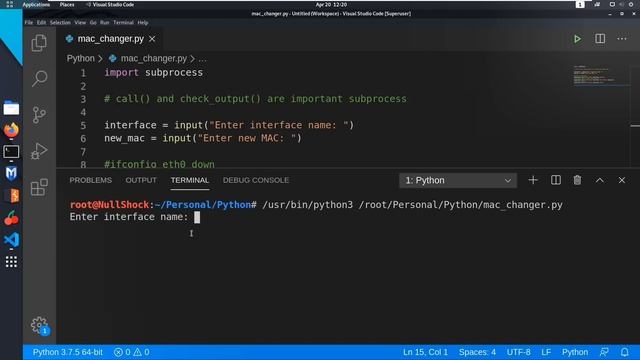The image size is (640, 360).
Task: Create a new terminal with plus icon
Action: coord(533,180)
